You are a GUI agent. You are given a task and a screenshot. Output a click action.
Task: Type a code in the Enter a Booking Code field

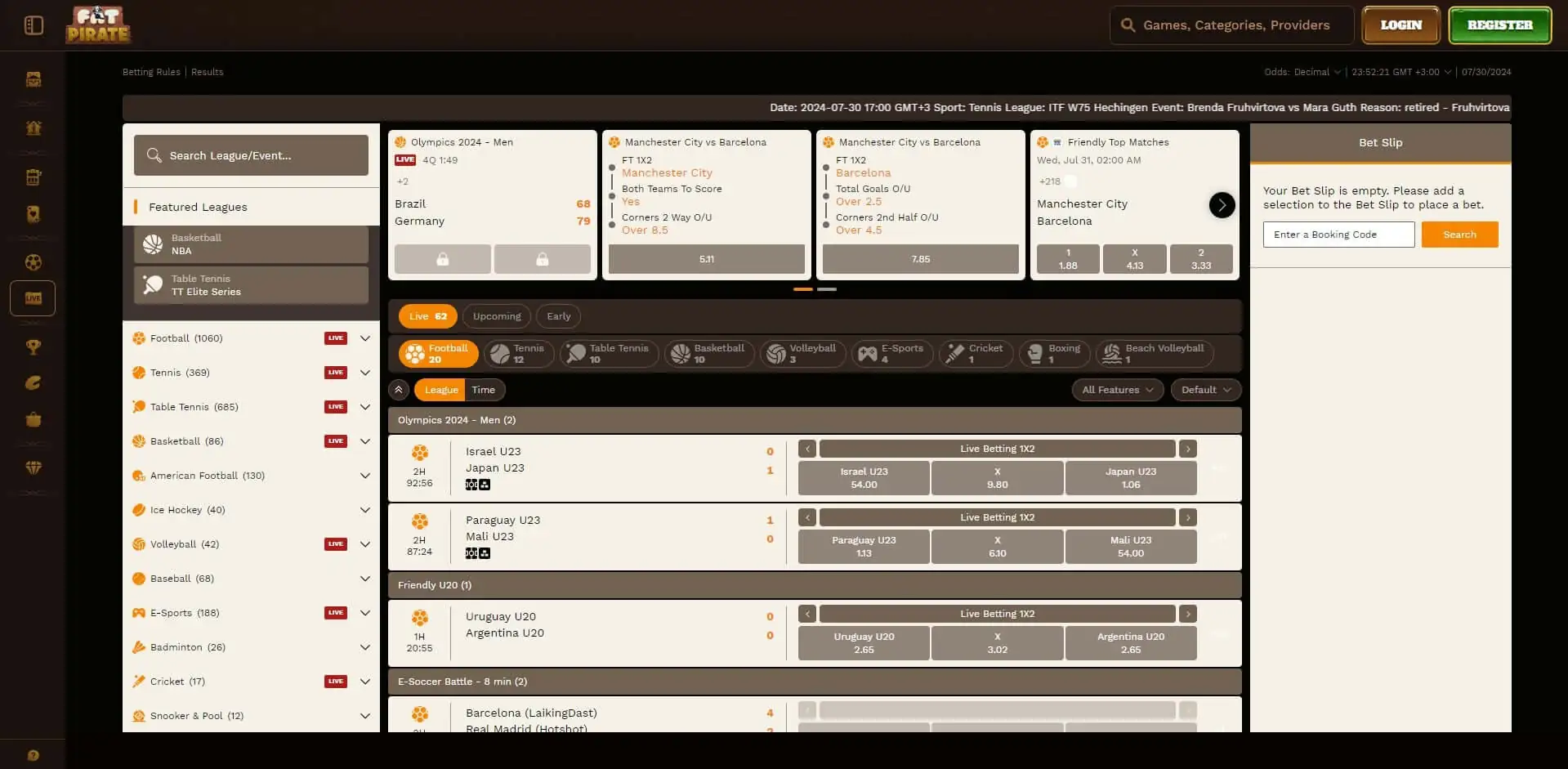pyautogui.click(x=1338, y=235)
